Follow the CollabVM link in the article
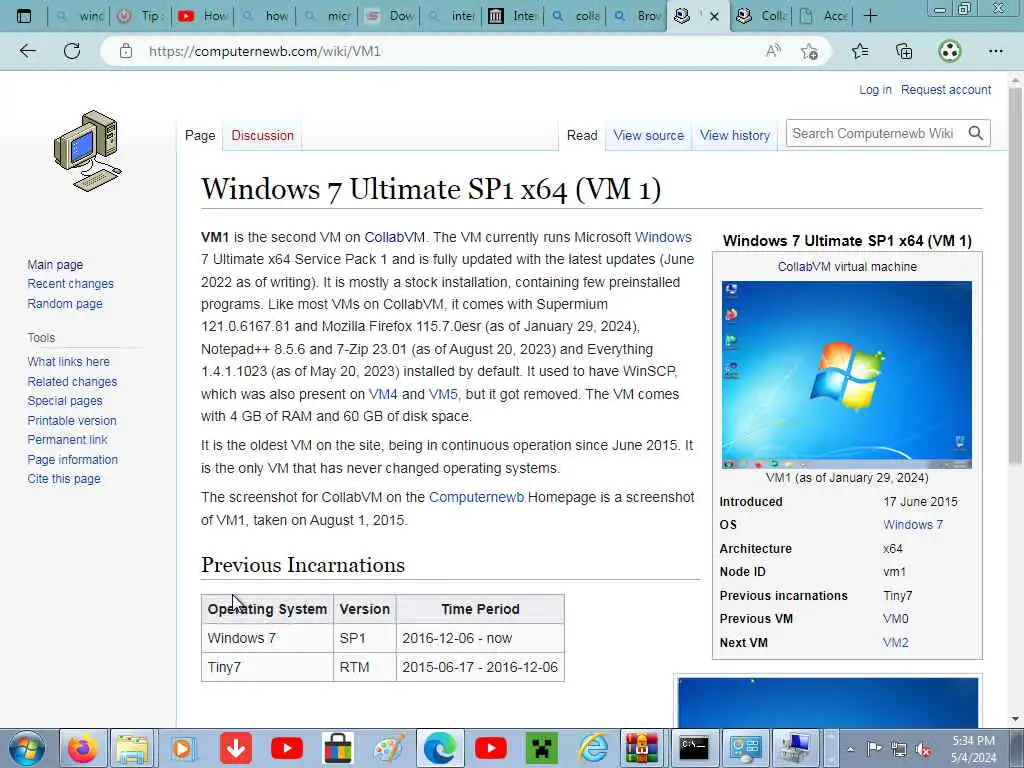 pyautogui.click(x=394, y=237)
